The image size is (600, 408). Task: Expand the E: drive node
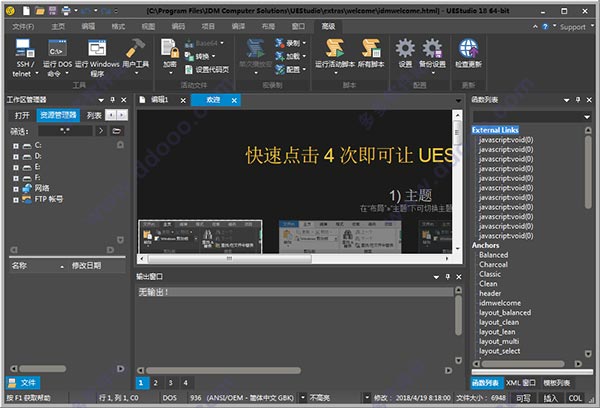(x=16, y=167)
